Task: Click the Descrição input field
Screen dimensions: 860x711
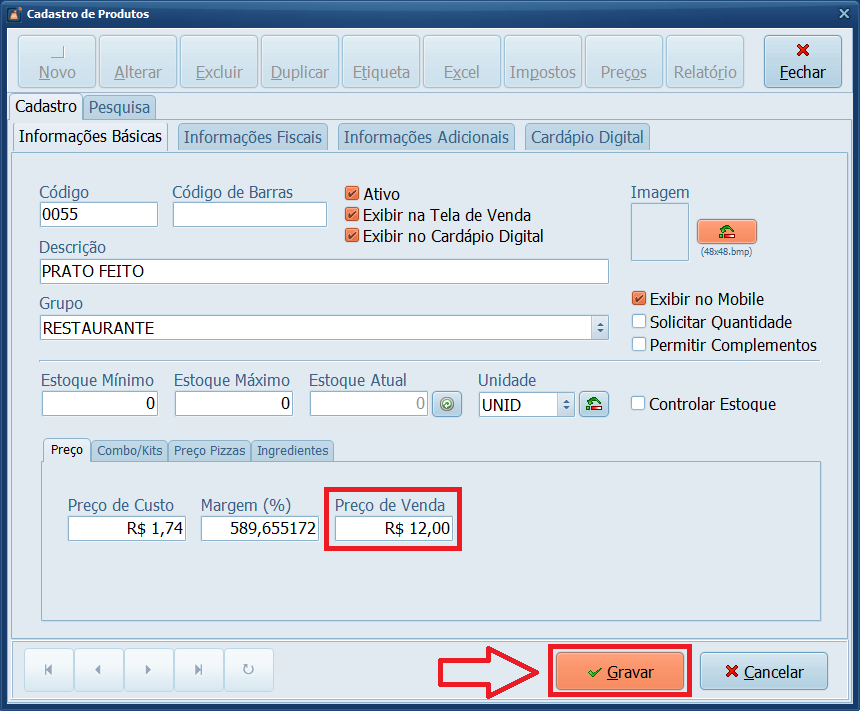Action: click(324, 272)
